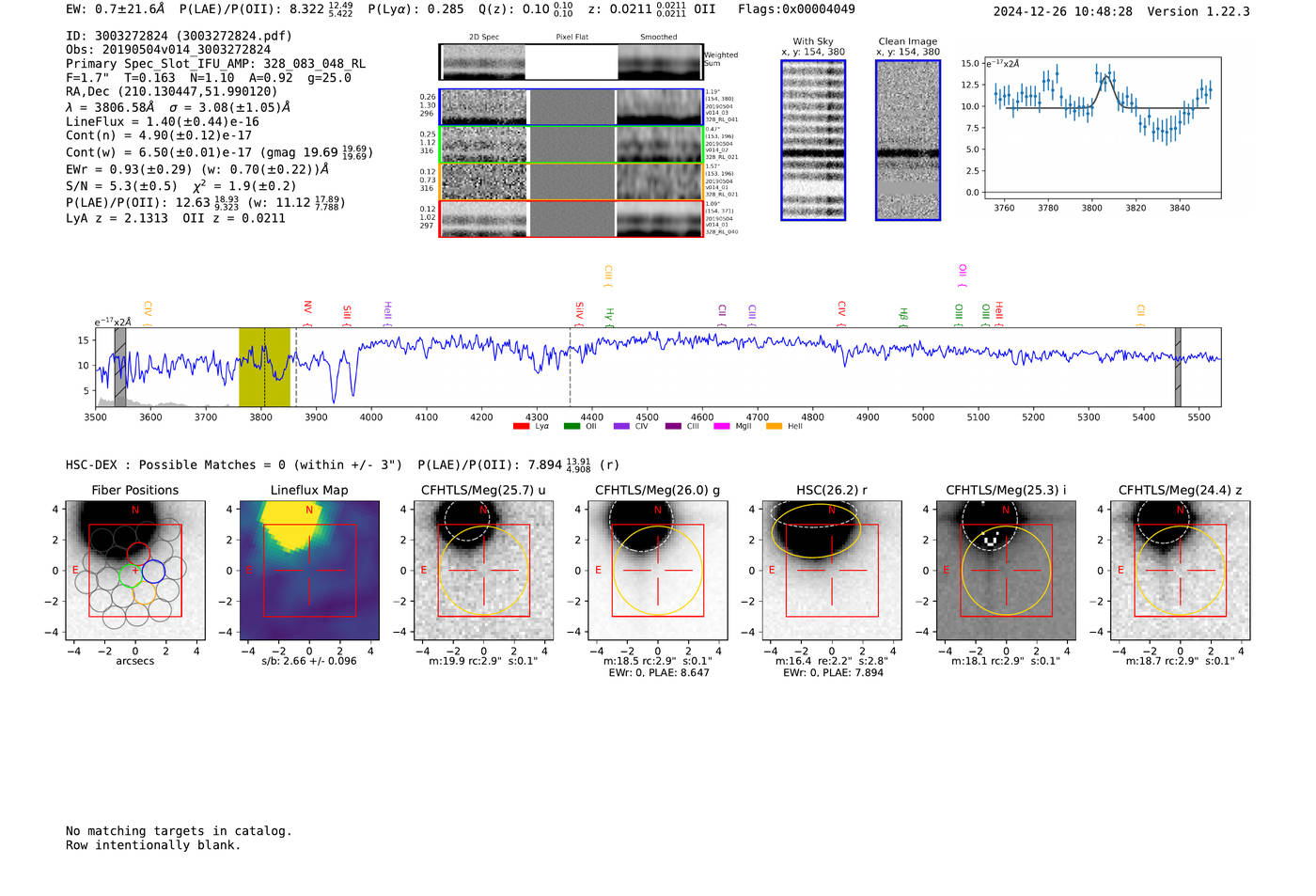Click the With Sky spectrum image

tap(813, 140)
